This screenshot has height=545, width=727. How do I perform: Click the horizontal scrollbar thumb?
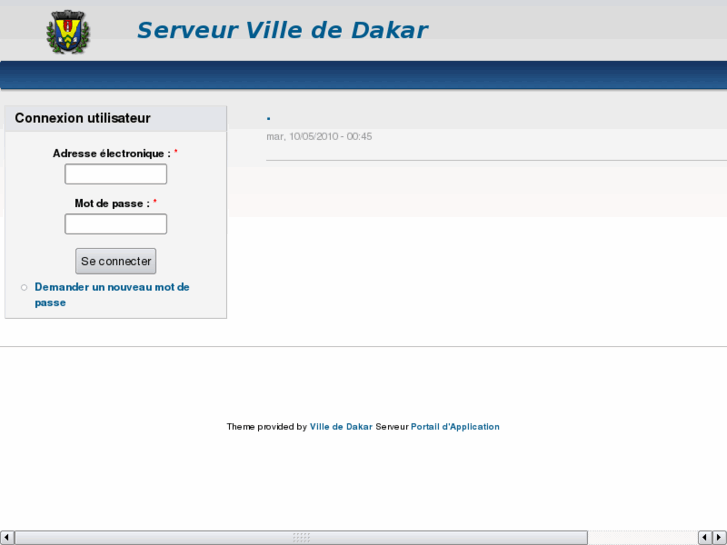[x=301, y=538]
